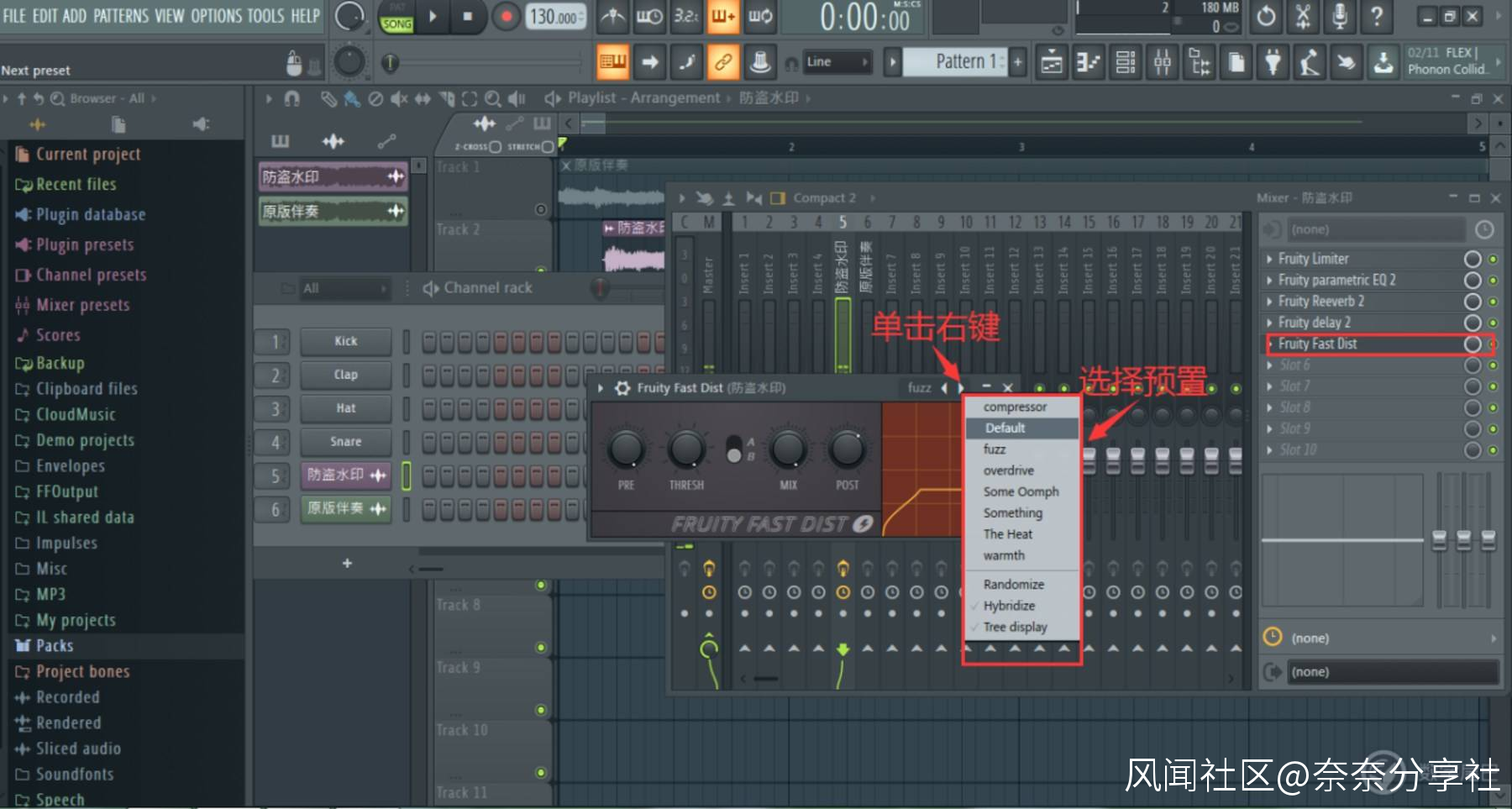The height and width of the screenshot is (809, 1512).
Task: Click the record button in transport
Action: click(506, 17)
